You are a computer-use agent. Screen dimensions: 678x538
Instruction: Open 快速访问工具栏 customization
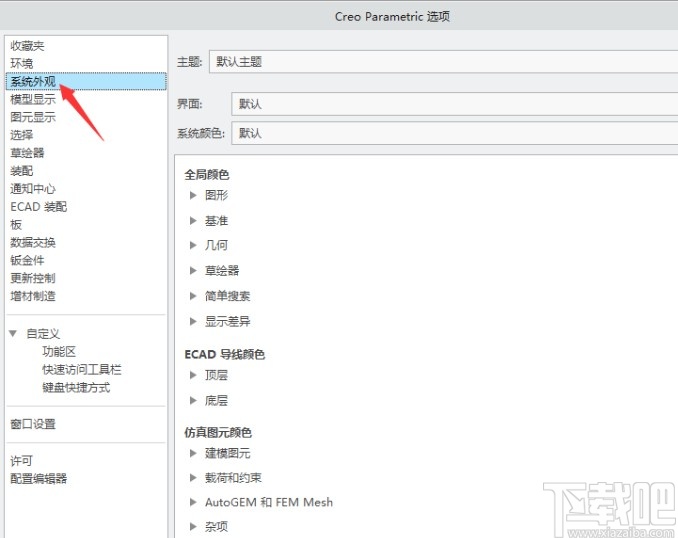82,369
